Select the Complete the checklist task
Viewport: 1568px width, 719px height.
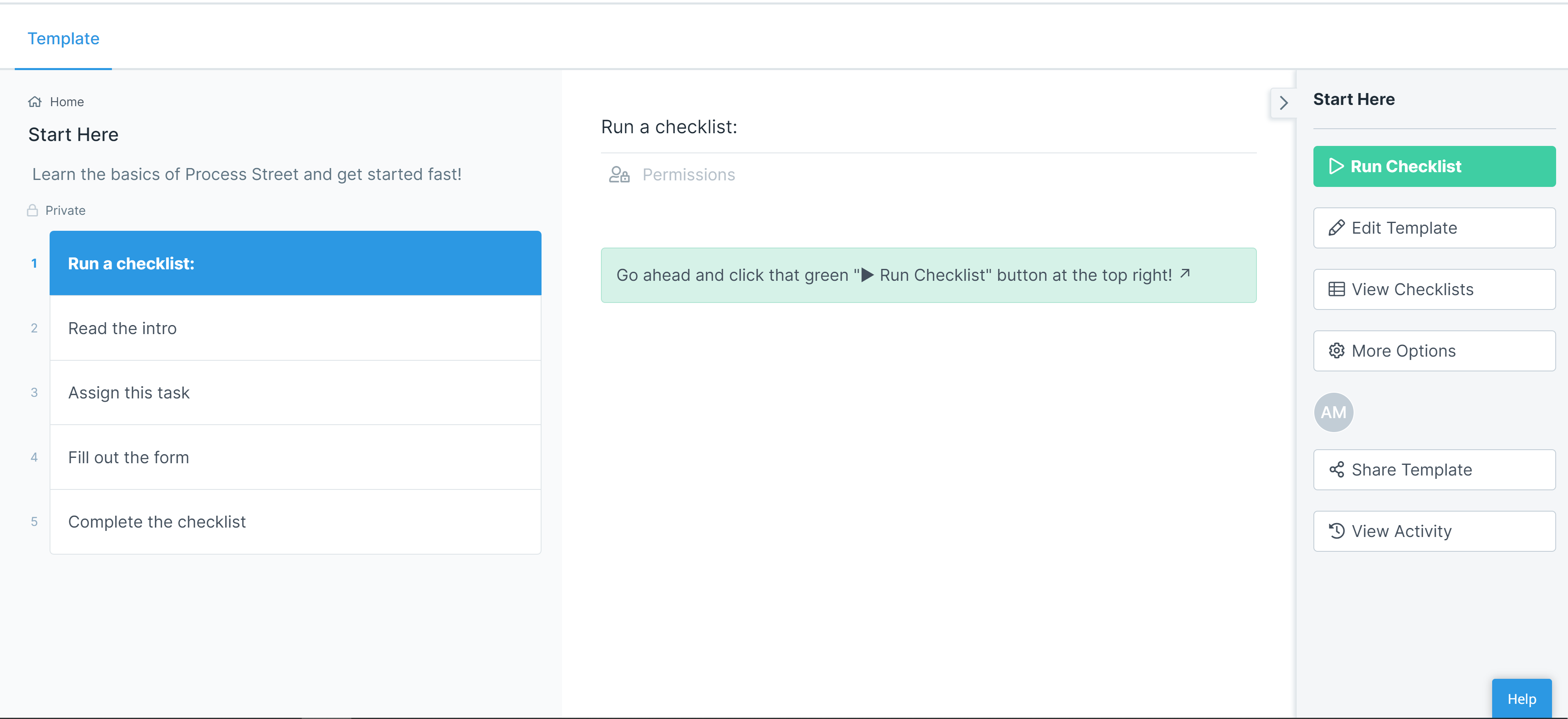(295, 522)
